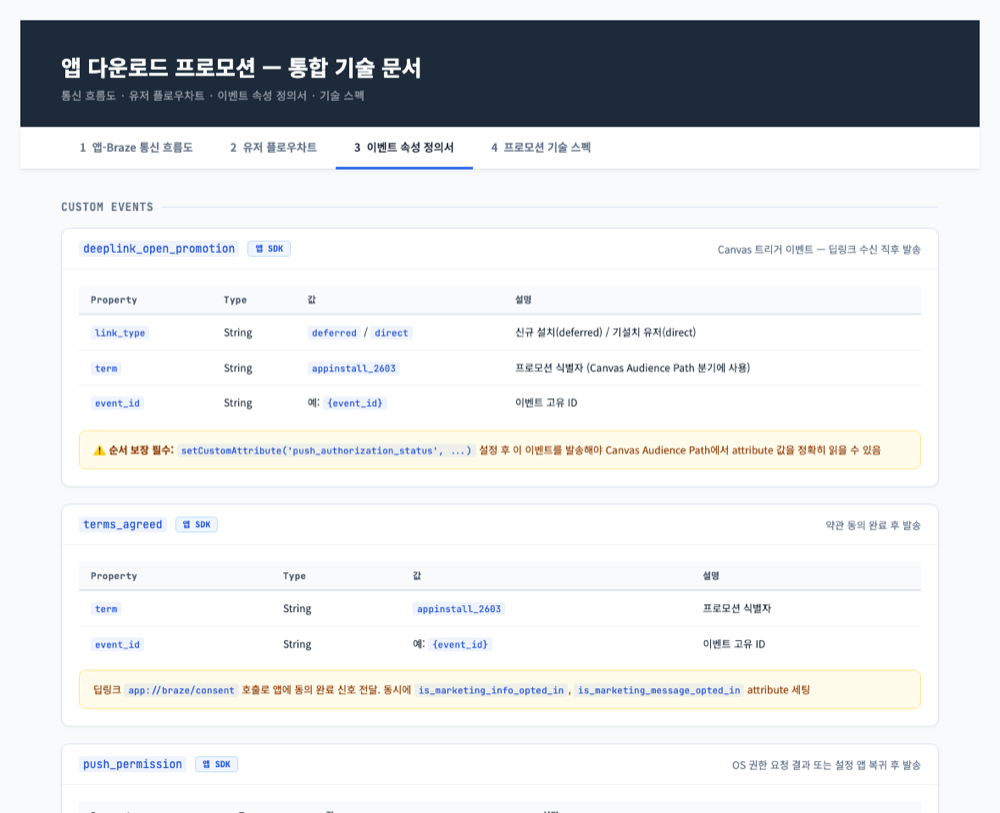
Task: Click the is_marketing_message_opted_in attribute code
Action: coord(659,691)
